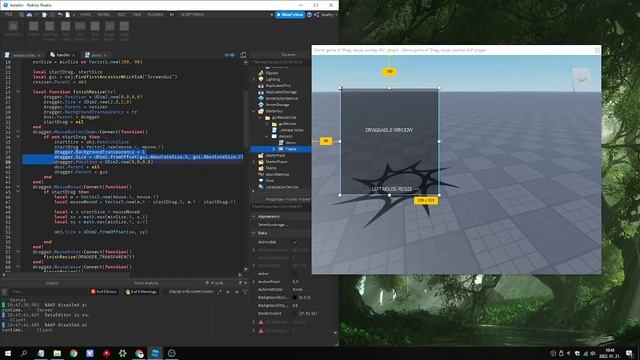
Task: Open the demo script tab
Action: tap(96, 55)
